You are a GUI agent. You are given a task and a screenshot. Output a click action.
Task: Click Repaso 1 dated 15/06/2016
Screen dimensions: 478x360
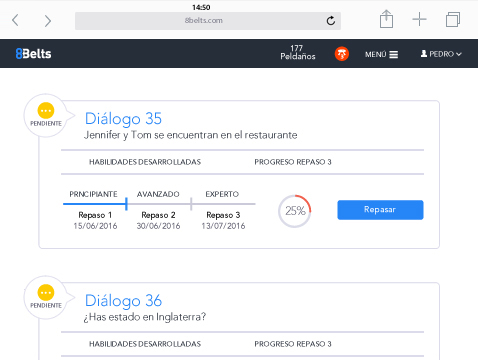95,220
